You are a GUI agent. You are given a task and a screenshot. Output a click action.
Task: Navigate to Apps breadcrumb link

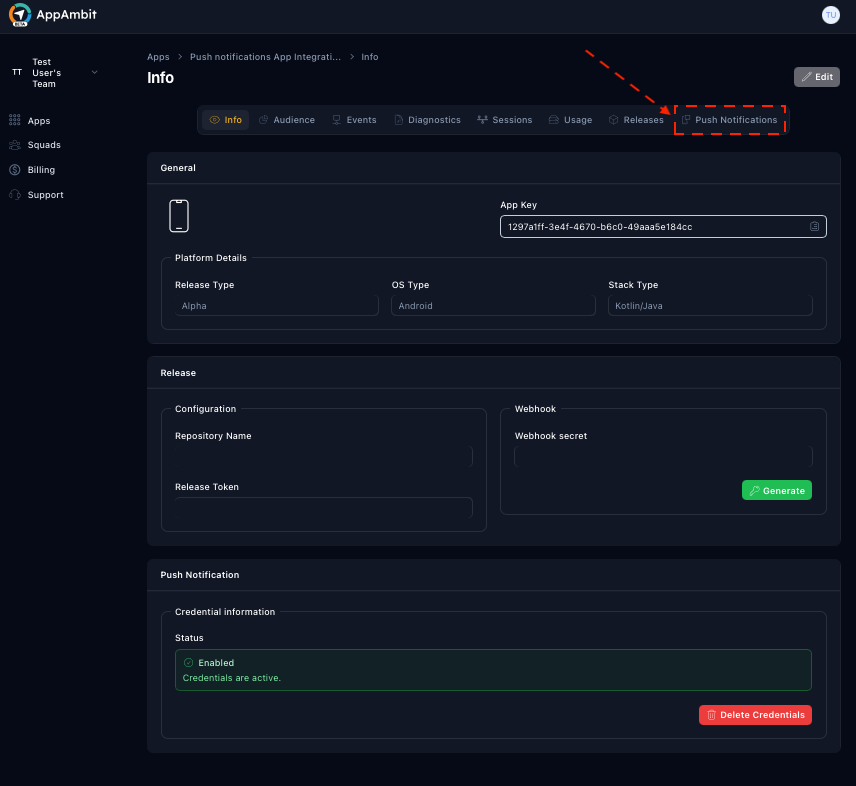click(158, 57)
